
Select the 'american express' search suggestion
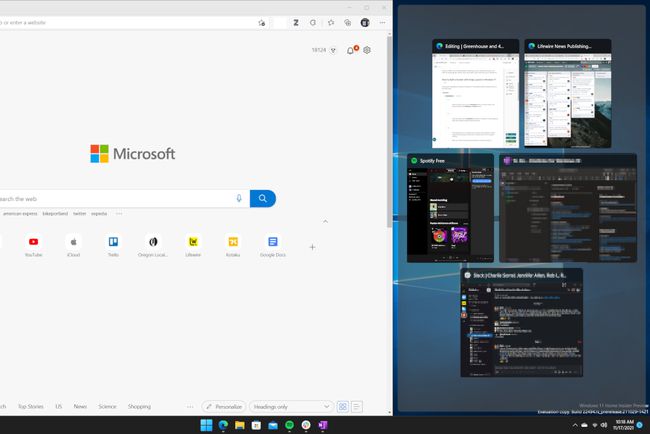pos(20,213)
